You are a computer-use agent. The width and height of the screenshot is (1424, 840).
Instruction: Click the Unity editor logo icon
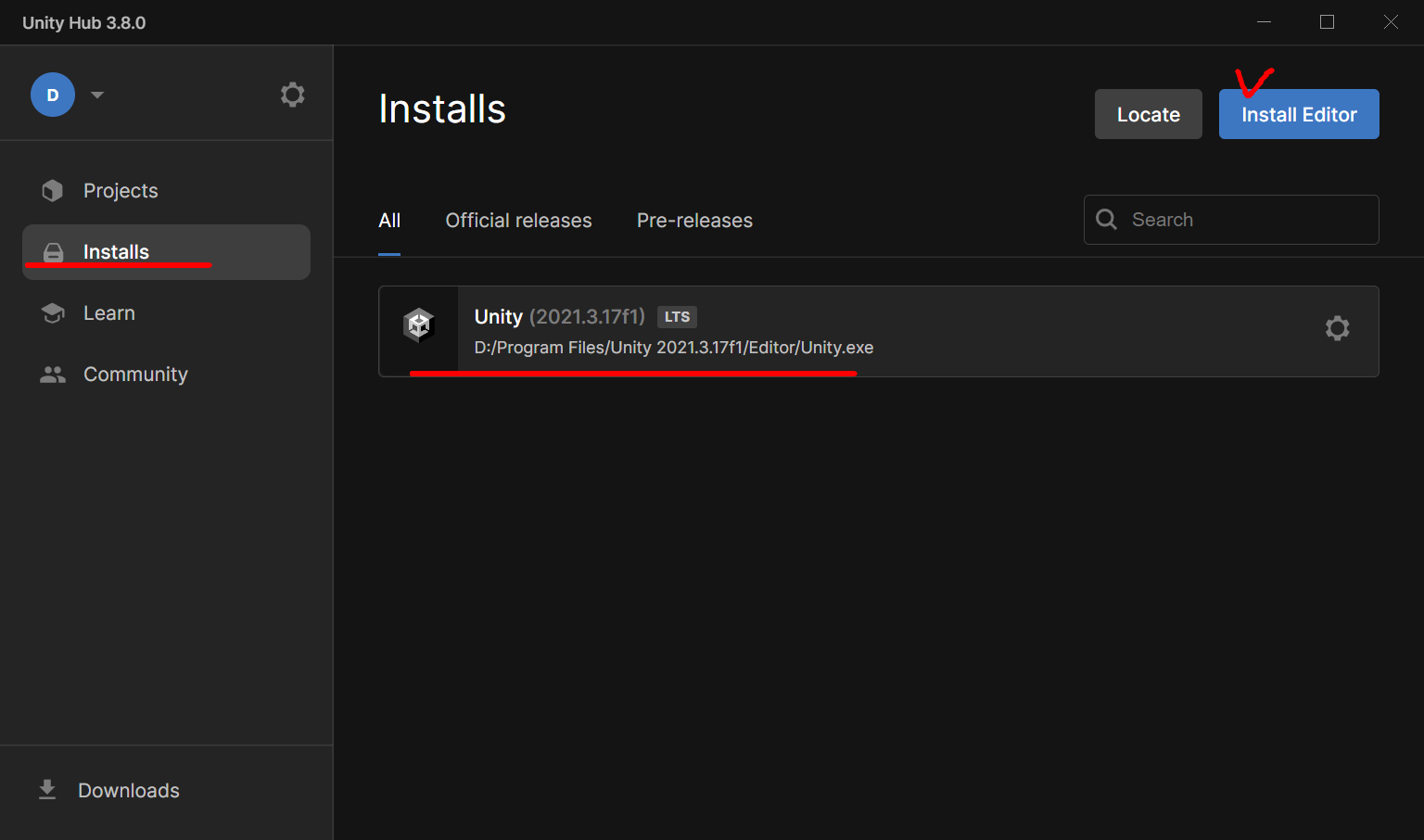419,325
